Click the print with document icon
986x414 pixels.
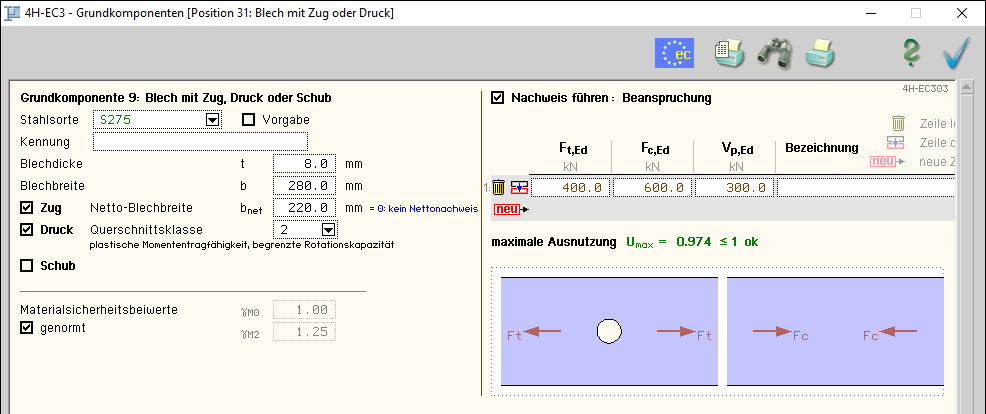[729, 53]
